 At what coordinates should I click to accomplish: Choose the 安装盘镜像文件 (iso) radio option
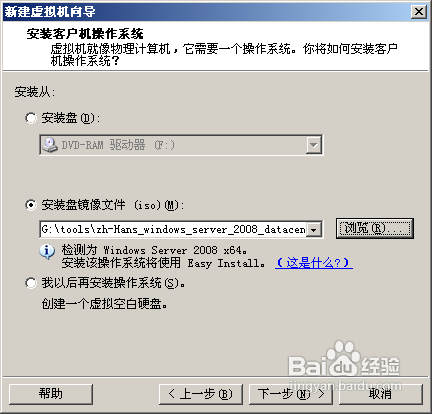pos(31,205)
